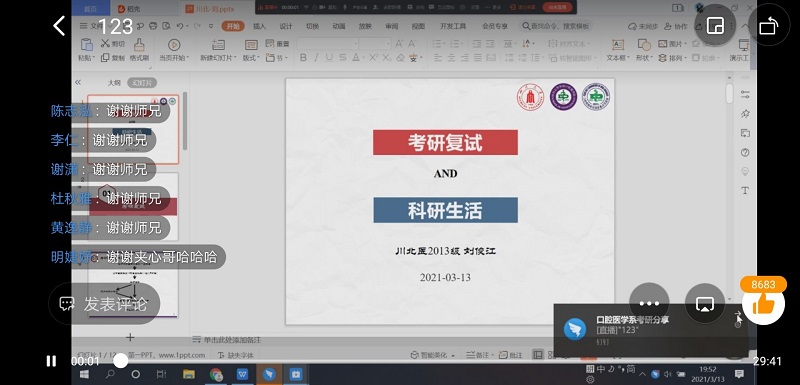Click the Print icon in quick toolbar

point(153,26)
